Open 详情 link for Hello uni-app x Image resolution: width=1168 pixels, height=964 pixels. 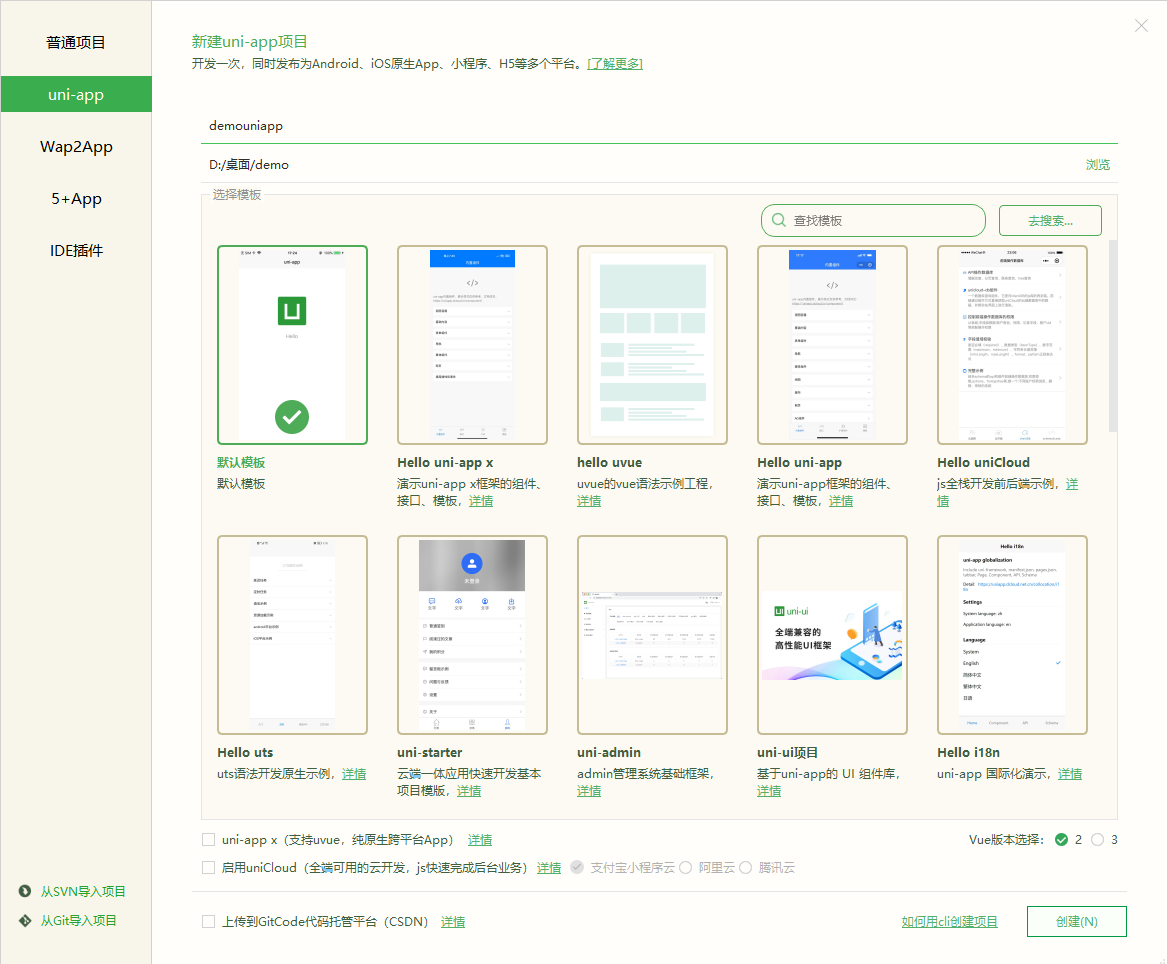(480, 501)
